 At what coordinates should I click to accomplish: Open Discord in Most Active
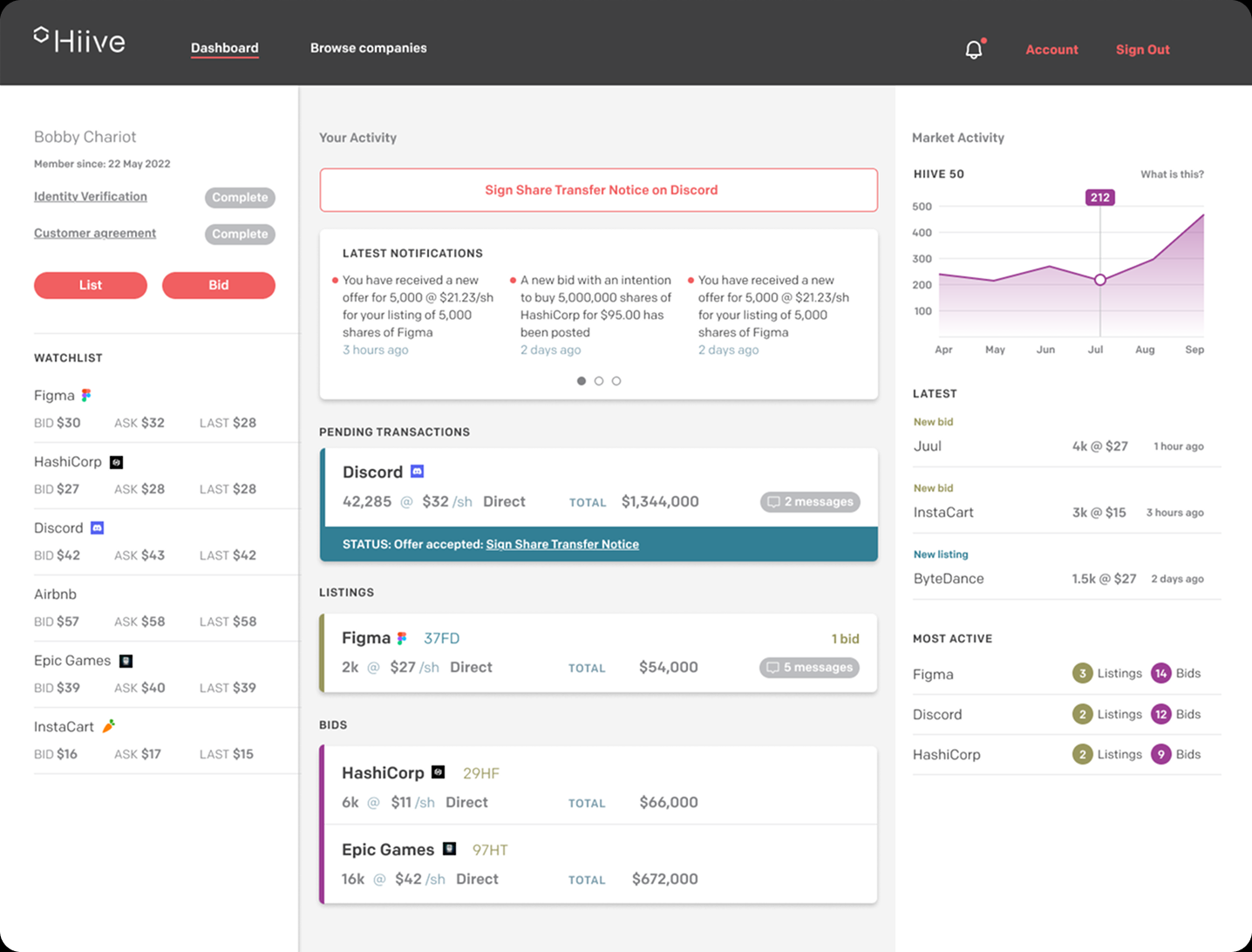pos(937,714)
